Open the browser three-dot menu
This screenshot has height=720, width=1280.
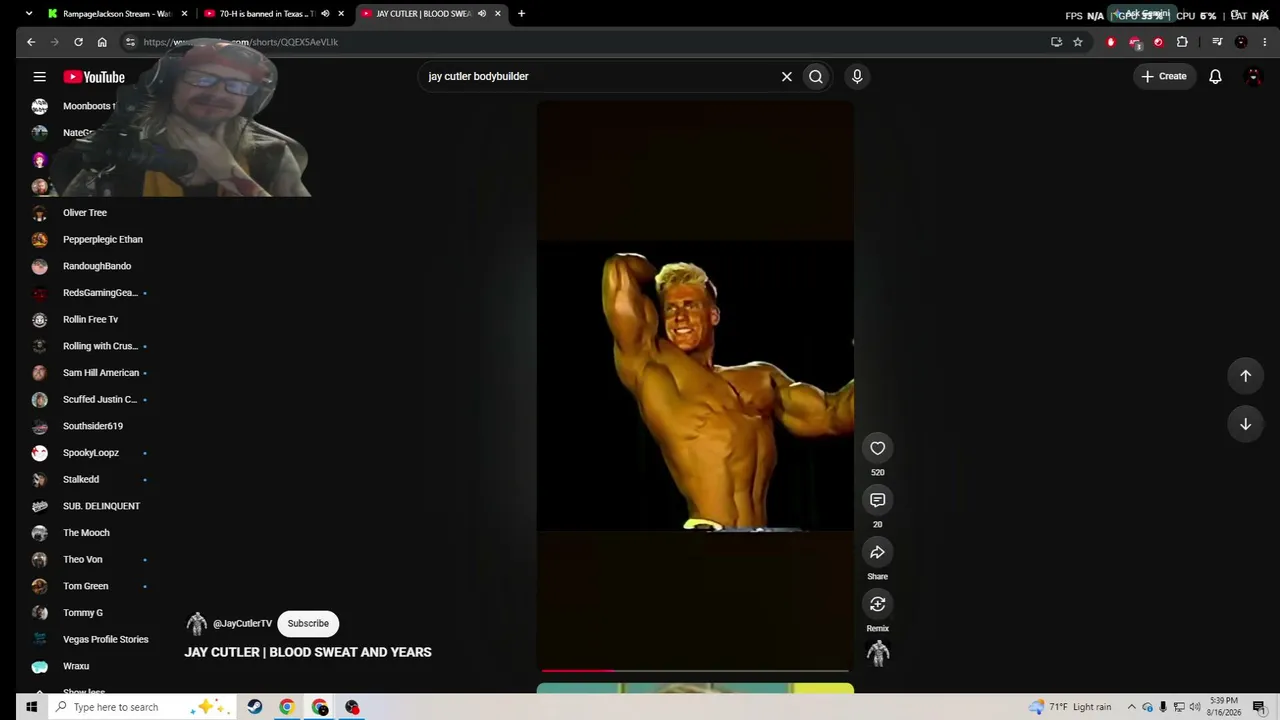(x=1265, y=42)
